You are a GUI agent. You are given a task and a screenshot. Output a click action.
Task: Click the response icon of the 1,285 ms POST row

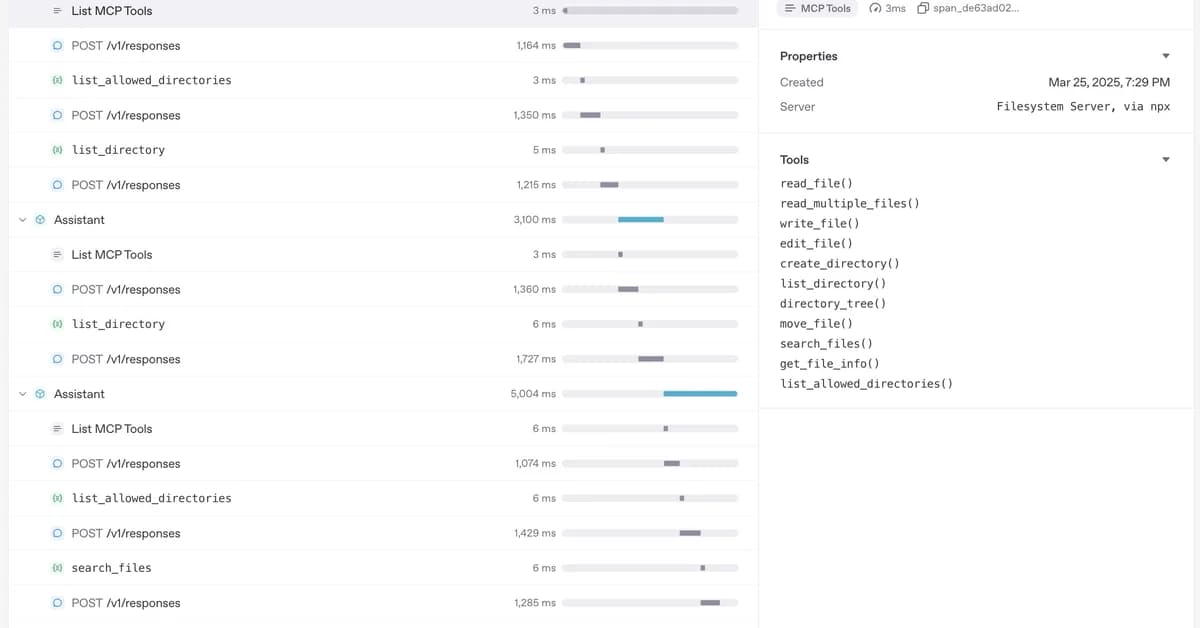point(58,603)
